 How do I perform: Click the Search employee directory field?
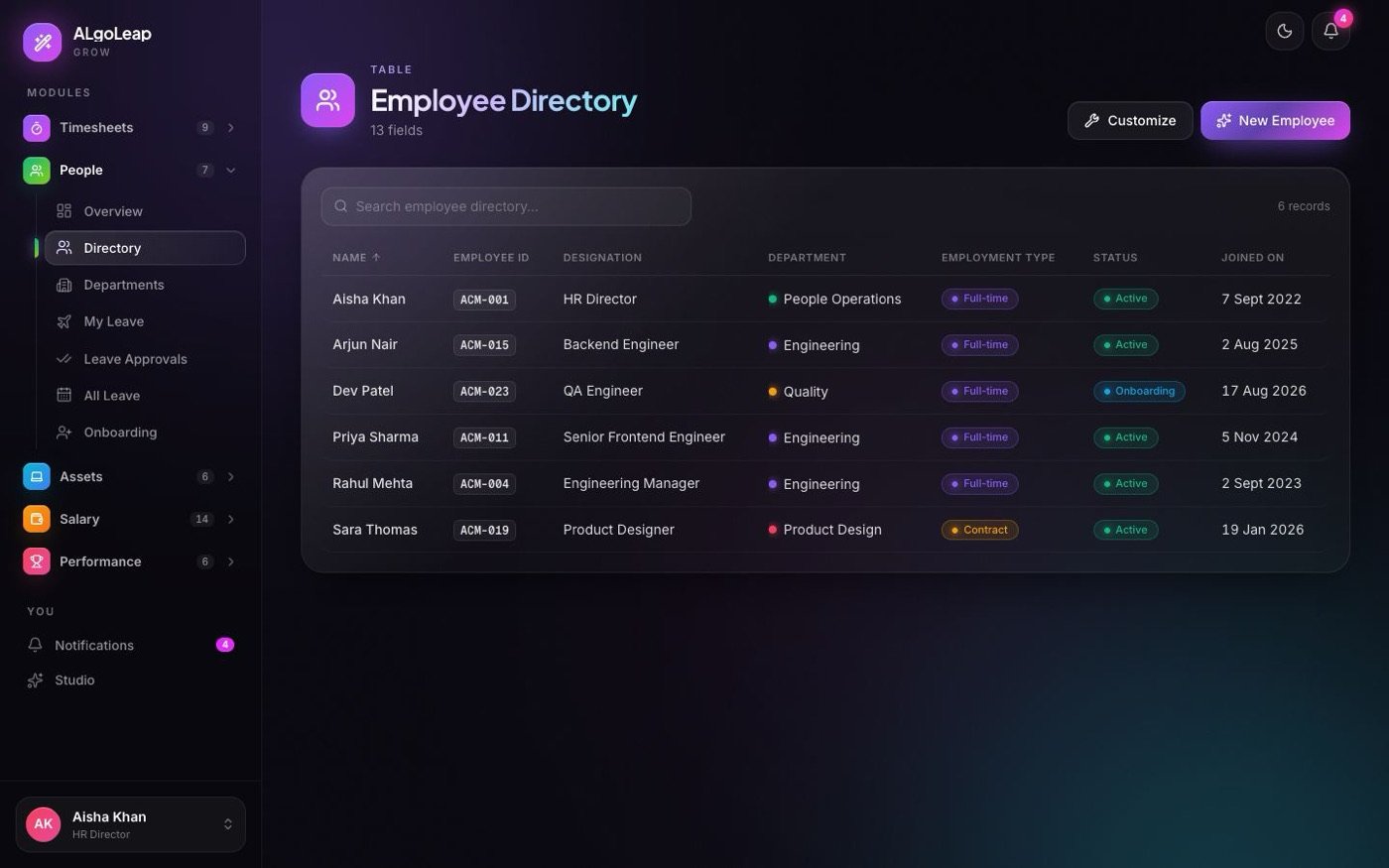coord(506,206)
